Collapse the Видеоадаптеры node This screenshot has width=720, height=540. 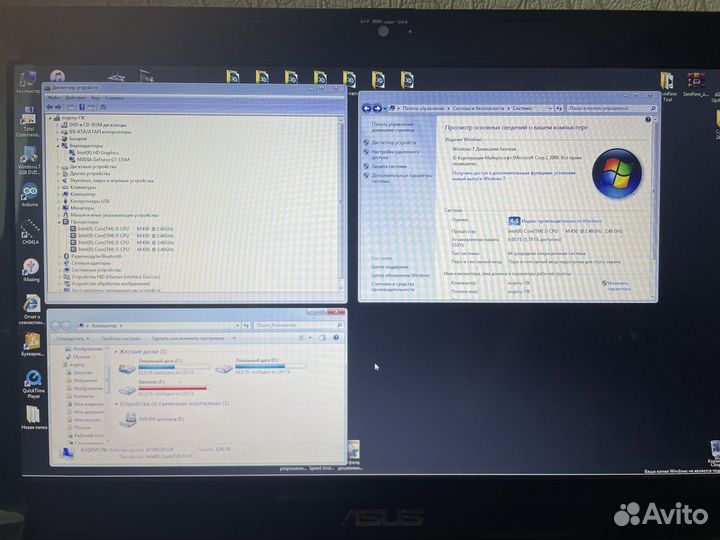[58, 146]
